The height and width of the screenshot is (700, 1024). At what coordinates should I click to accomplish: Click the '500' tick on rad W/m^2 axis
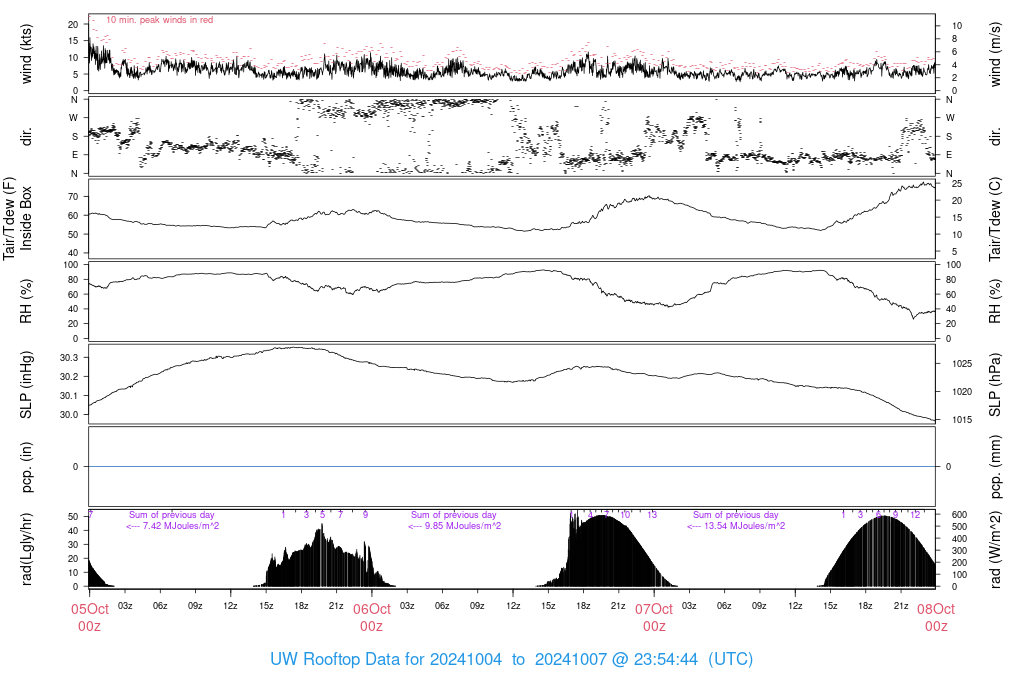959,527
